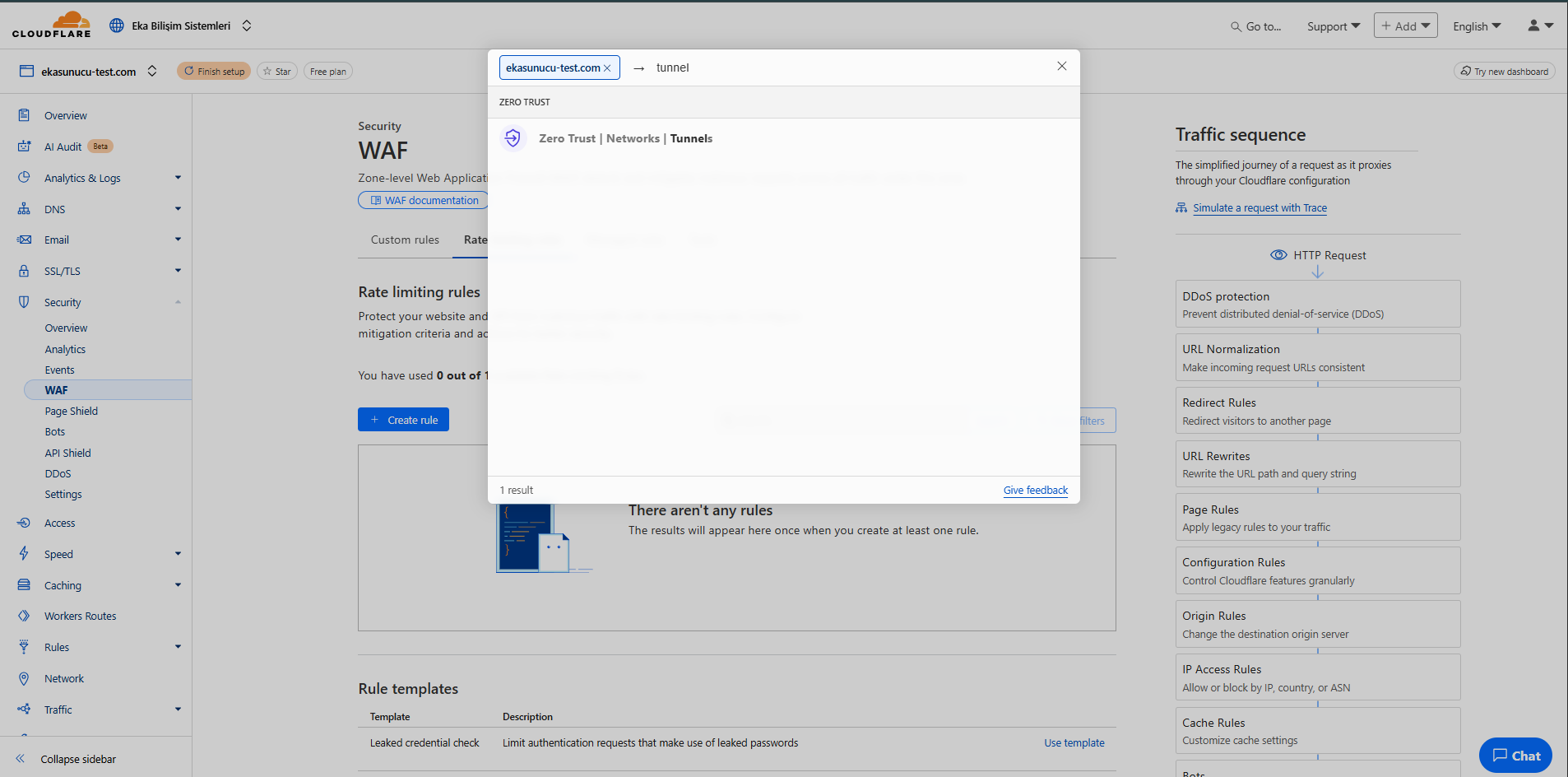1568x777 pixels.
Task: Expand the Eka Bilişim Sistemleri account switcher
Action: 247,26
